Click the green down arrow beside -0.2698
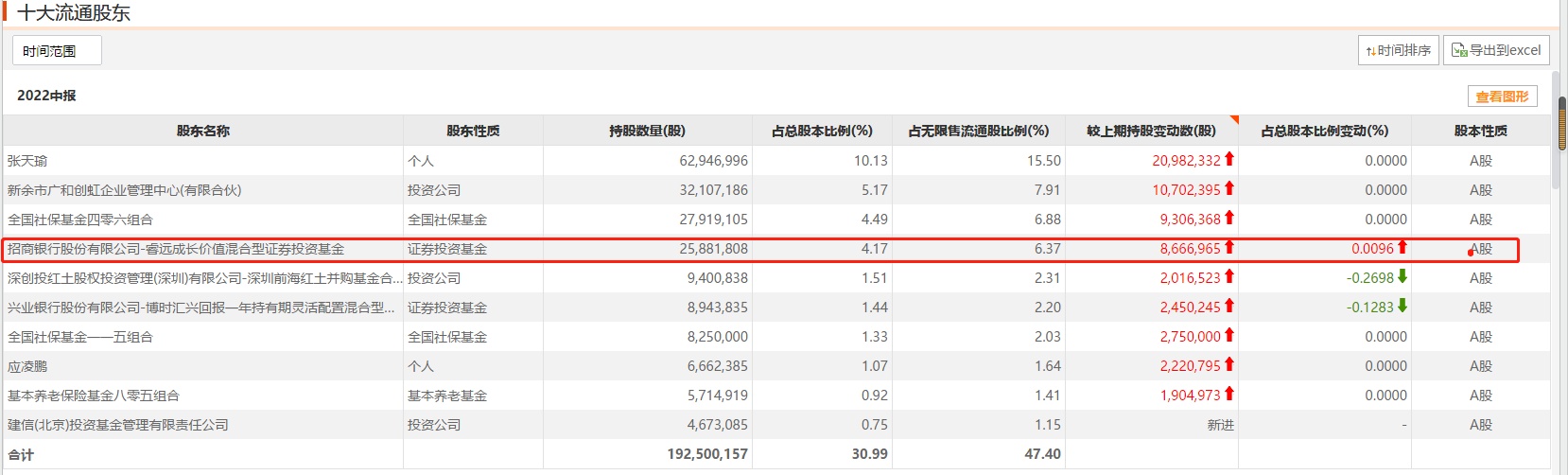Screen dimensions: 1568x475 1402,276
